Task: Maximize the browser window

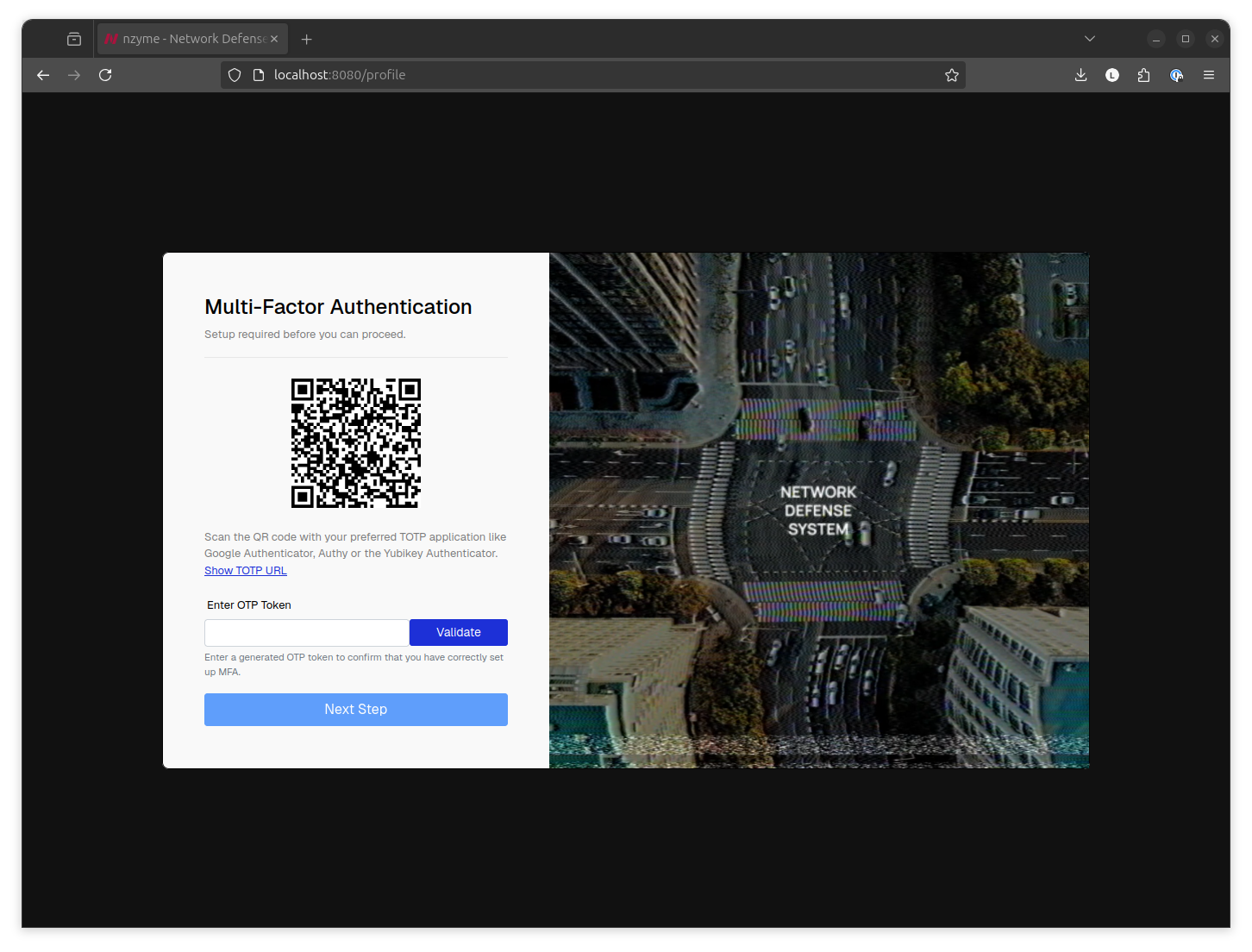Action: [1186, 39]
